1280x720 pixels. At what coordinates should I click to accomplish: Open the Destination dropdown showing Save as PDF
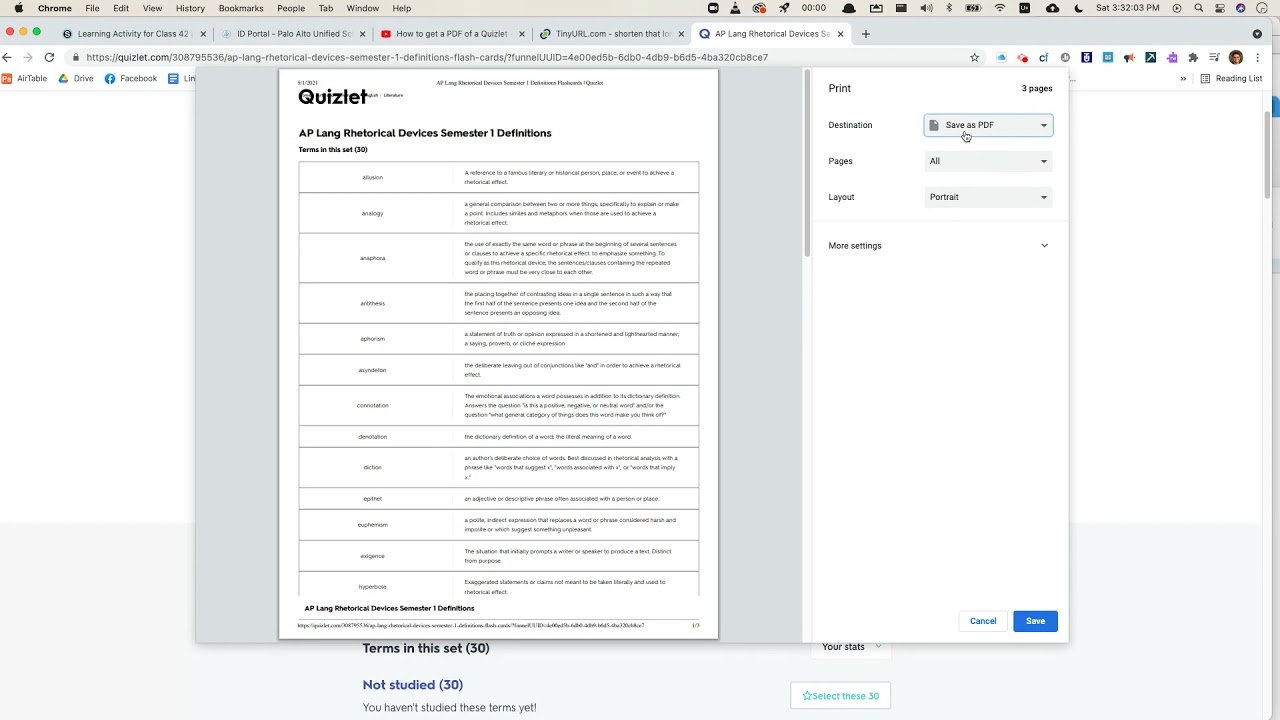[x=988, y=125]
